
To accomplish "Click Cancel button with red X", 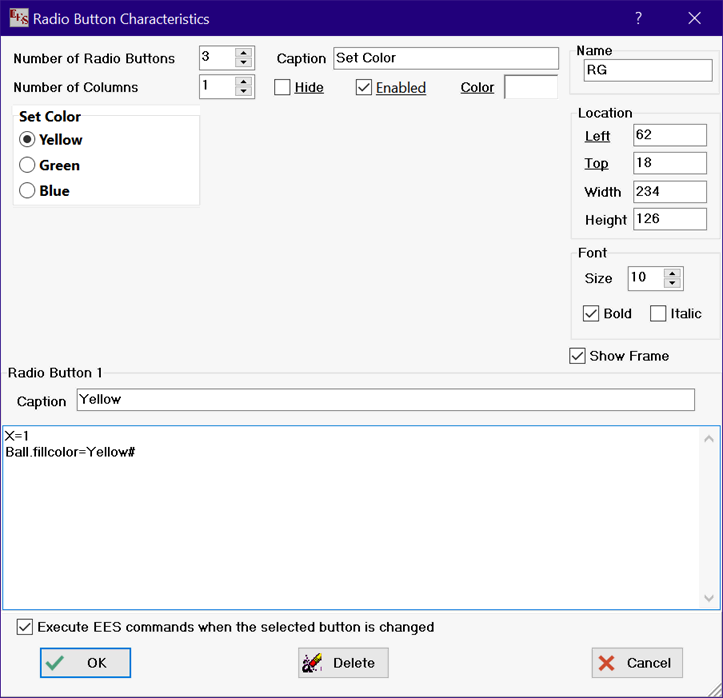I will 637,662.
